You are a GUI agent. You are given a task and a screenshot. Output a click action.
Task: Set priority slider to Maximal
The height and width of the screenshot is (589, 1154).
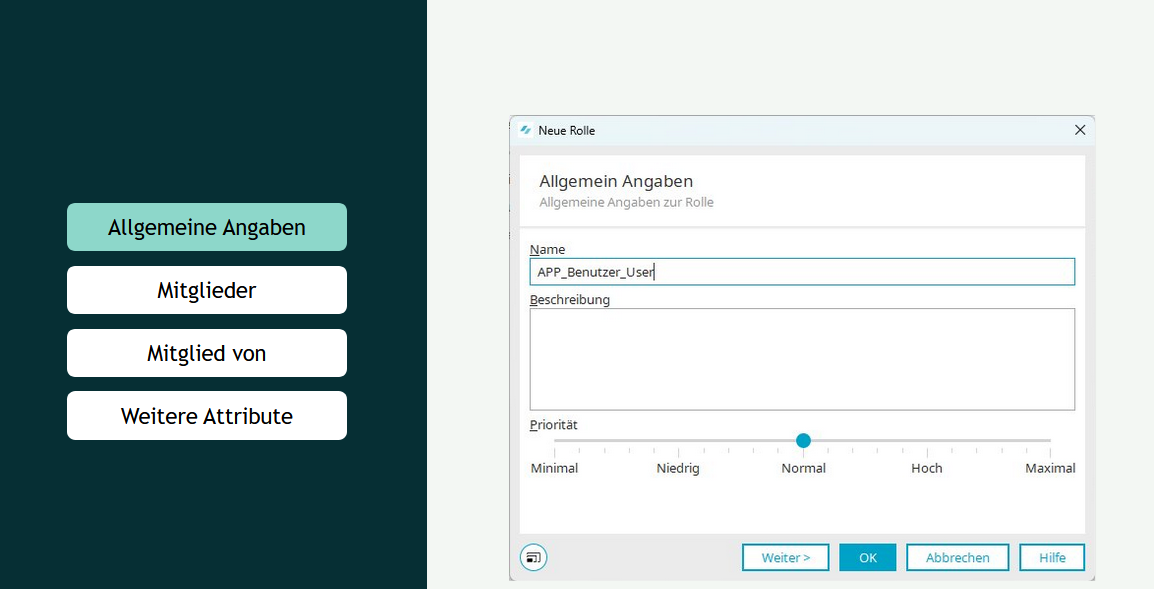[x=1050, y=441]
